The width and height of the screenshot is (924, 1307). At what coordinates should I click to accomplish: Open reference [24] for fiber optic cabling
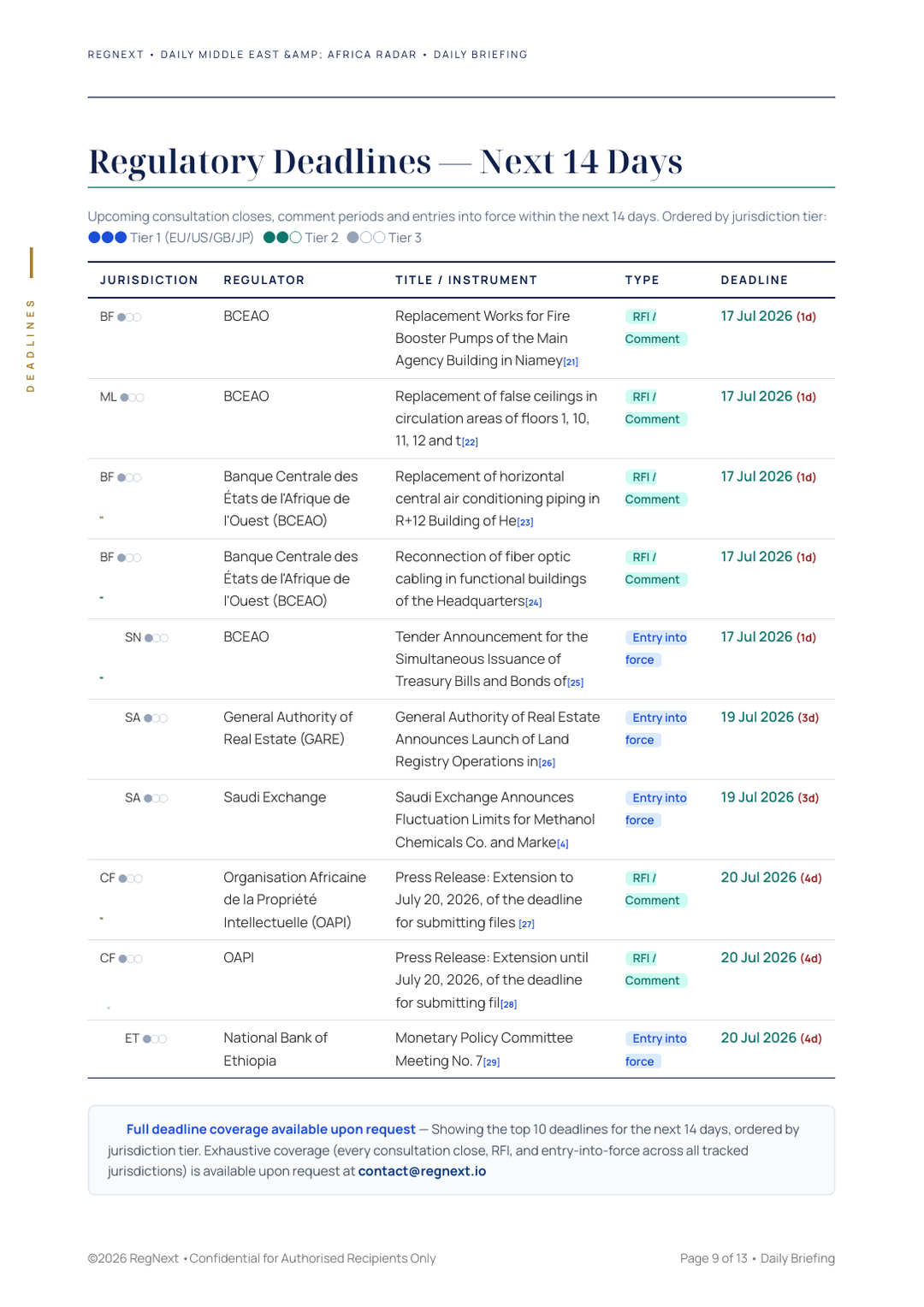click(x=534, y=602)
